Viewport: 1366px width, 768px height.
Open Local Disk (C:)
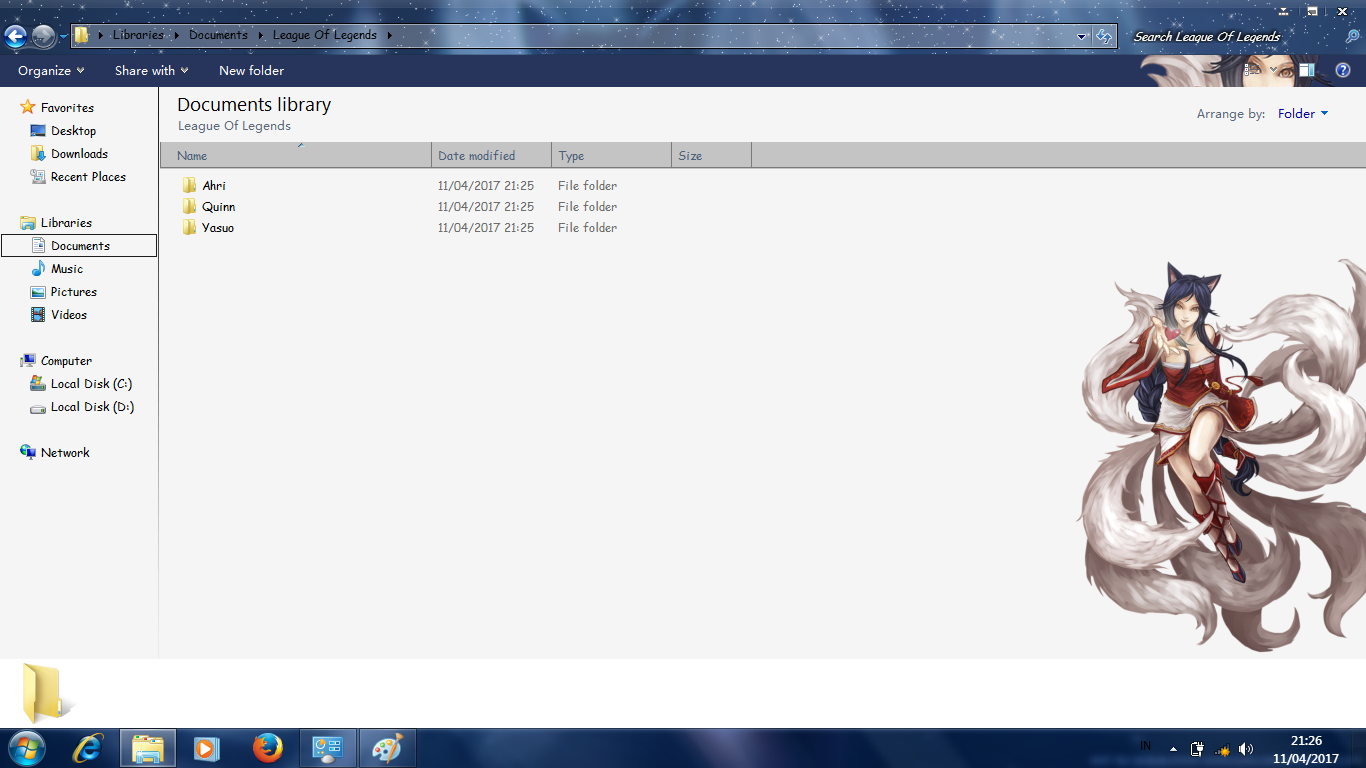pyautogui.click(x=91, y=384)
